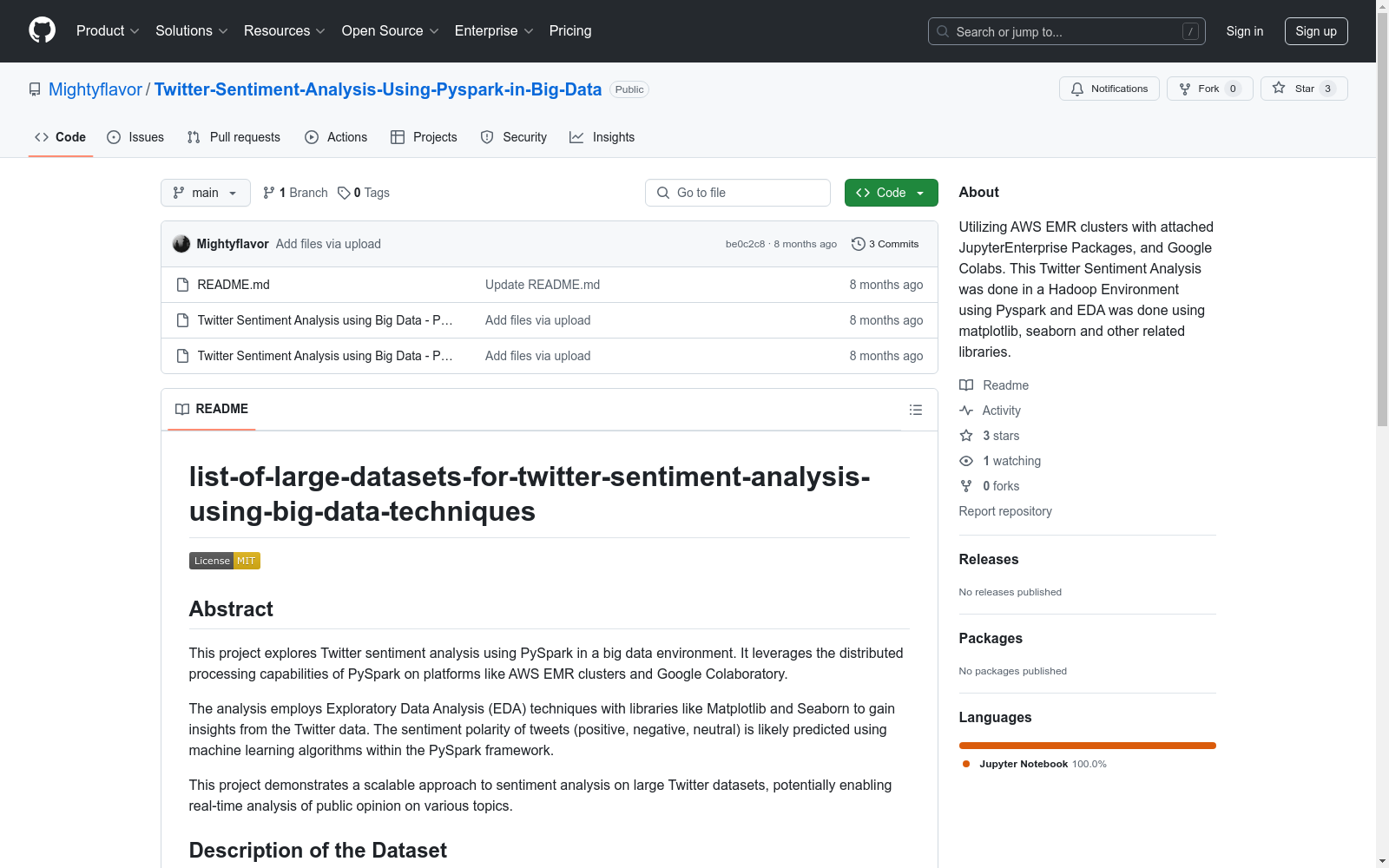
Task: Open Twitter-Sentiment-Analysis-Using-Pyspark-in-Big-Data repo link
Action: point(378,89)
